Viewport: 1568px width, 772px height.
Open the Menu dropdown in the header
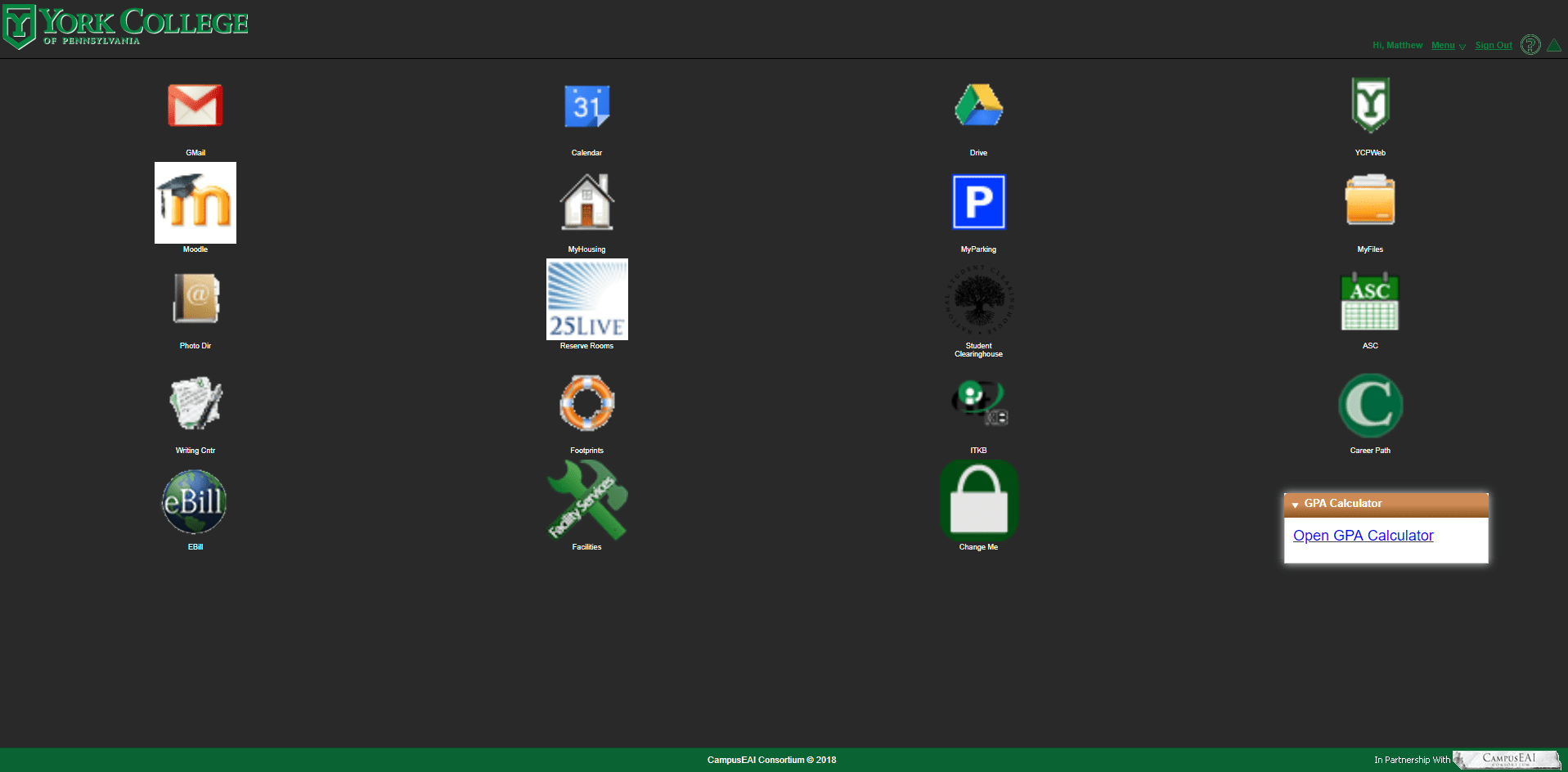click(1448, 45)
